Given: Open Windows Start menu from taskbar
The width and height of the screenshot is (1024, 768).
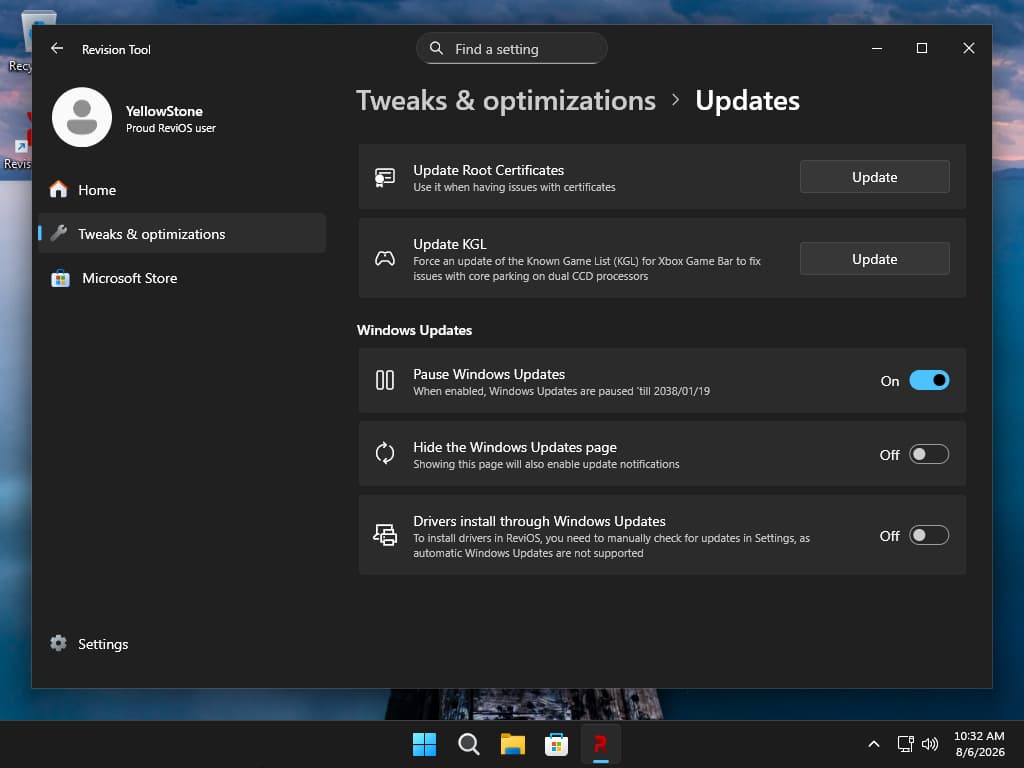Looking at the screenshot, I should (x=424, y=744).
